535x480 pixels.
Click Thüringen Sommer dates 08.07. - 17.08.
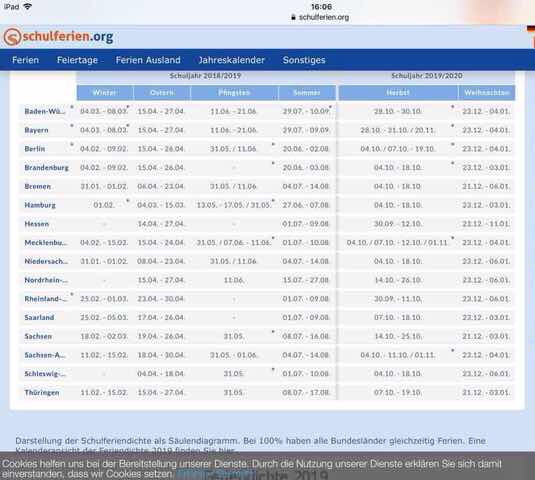(x=306, y=393)
